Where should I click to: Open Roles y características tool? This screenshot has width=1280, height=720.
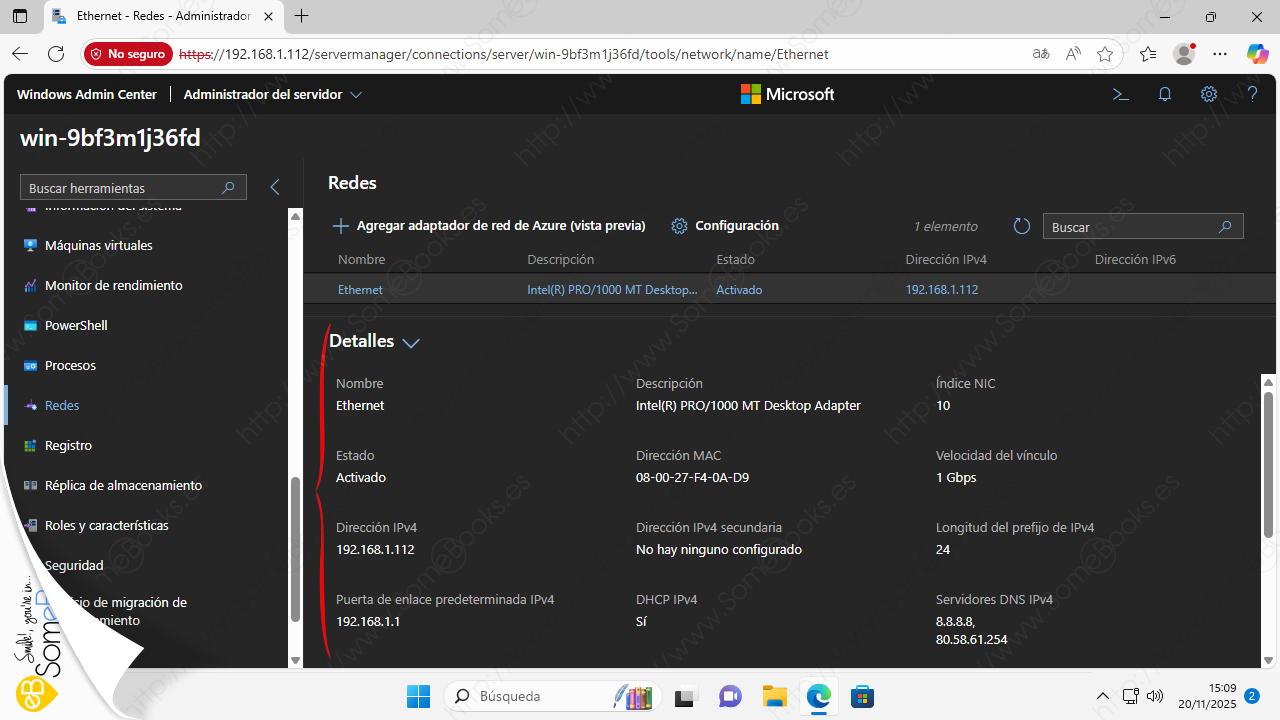tap(106, 525)
